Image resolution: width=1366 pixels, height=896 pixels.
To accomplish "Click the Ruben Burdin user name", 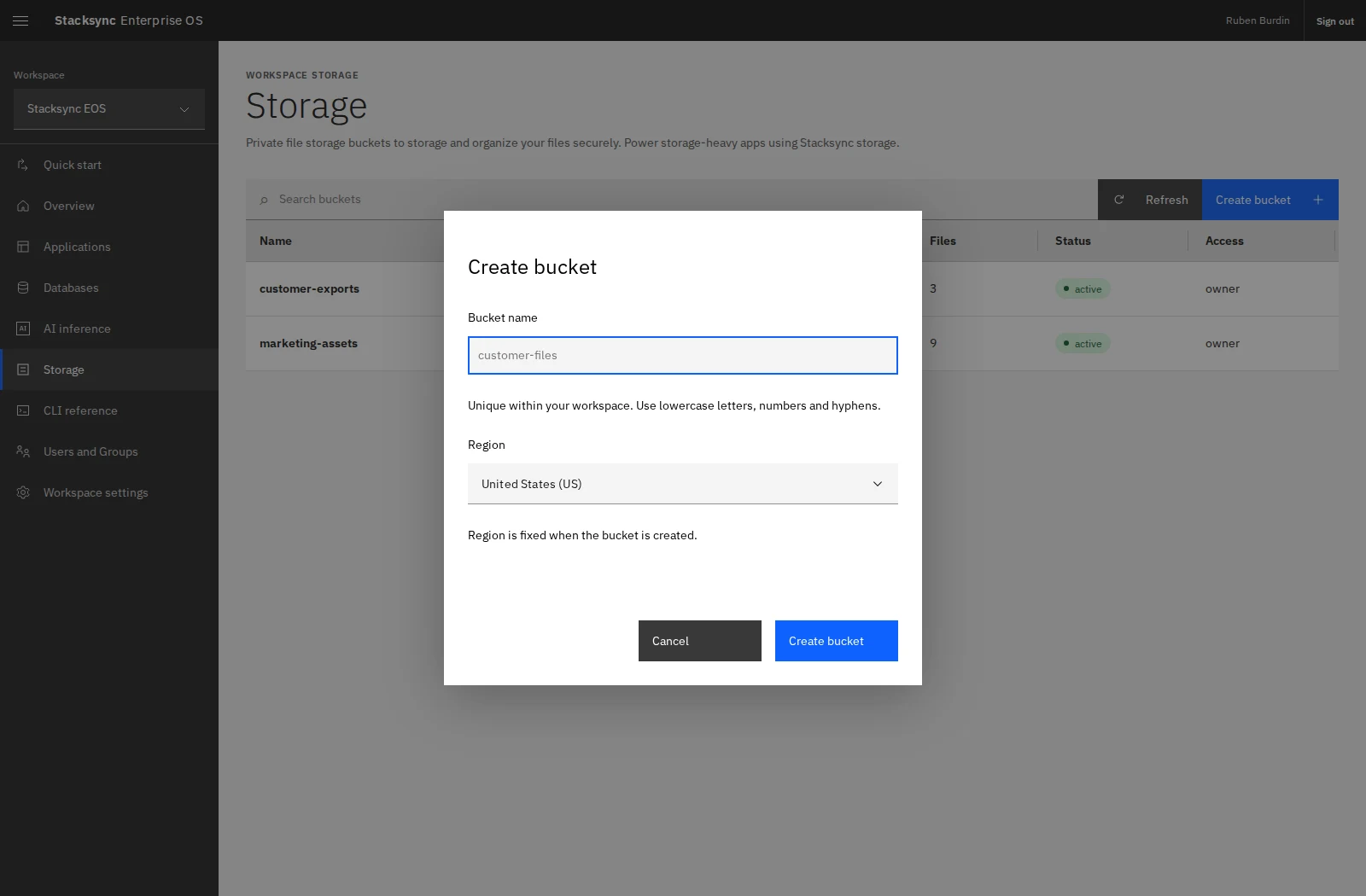I will pyautogui.click(x=1258, y=20).
